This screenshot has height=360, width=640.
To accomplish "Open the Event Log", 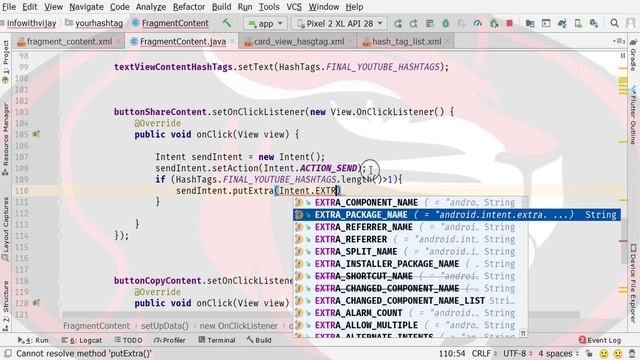I will pyautogui.click(x=600, y=340).
